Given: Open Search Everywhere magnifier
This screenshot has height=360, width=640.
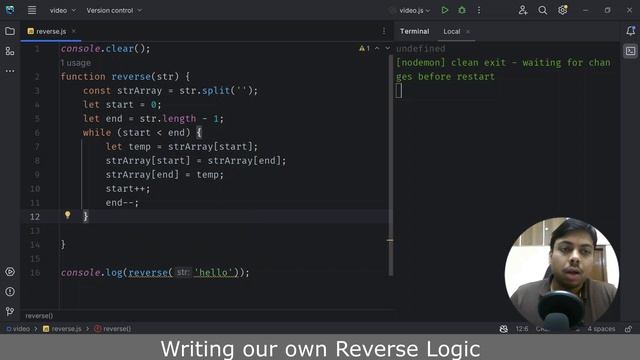Looking at the screenshot, I should (542, 10).
